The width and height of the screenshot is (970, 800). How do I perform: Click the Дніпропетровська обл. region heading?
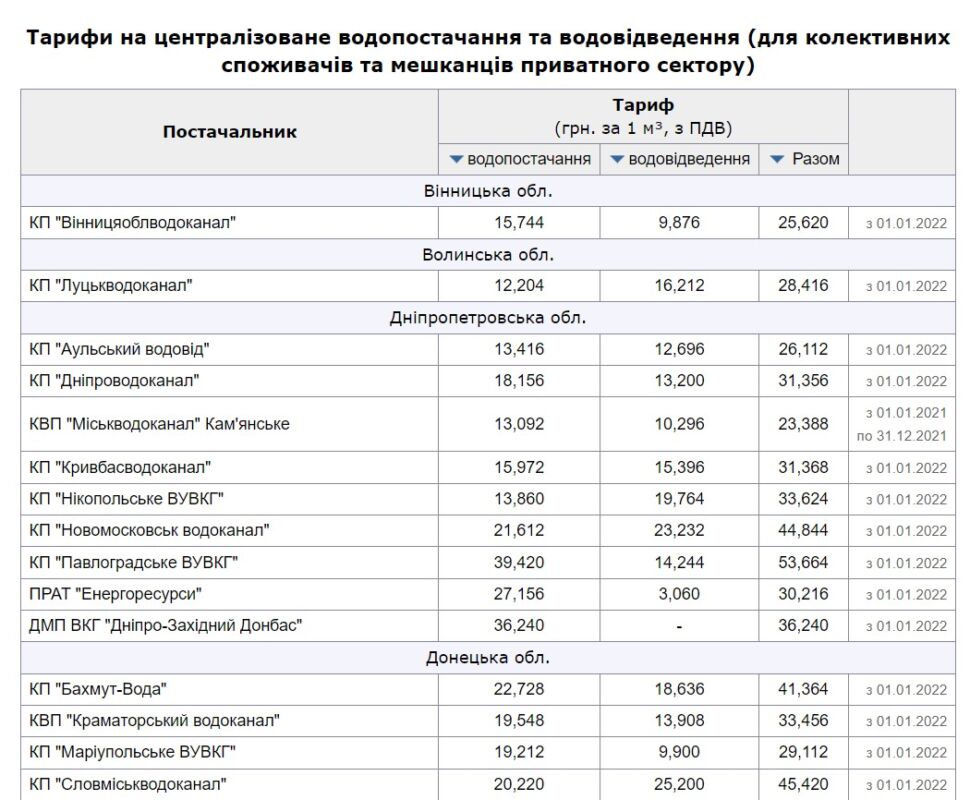[x=487, y=318]
